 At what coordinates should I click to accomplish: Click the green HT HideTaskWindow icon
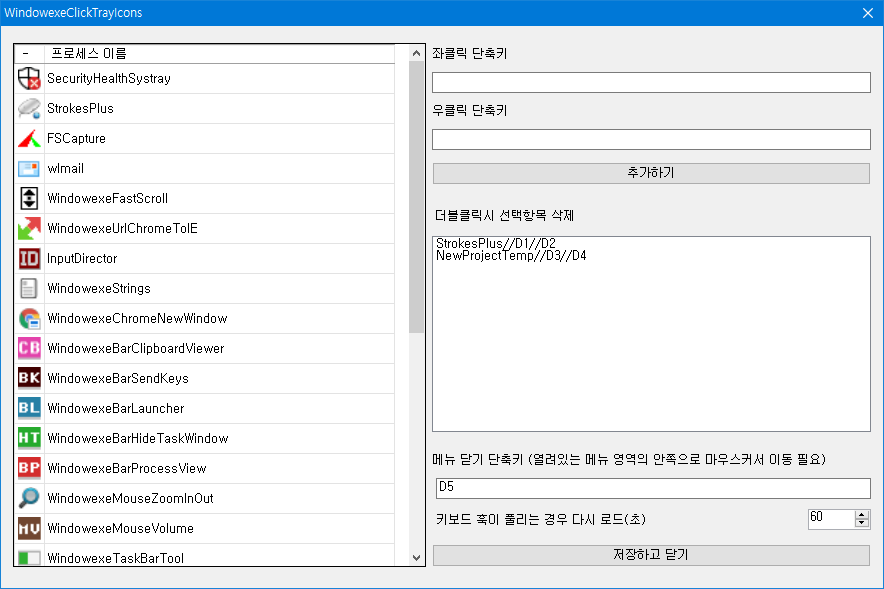[29, 438]
